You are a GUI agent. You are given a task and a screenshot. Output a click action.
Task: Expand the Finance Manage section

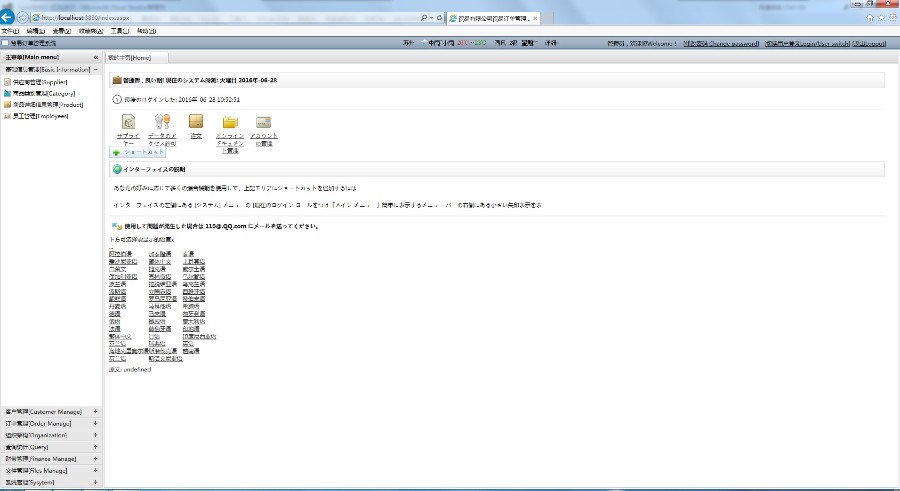point(95,459)
